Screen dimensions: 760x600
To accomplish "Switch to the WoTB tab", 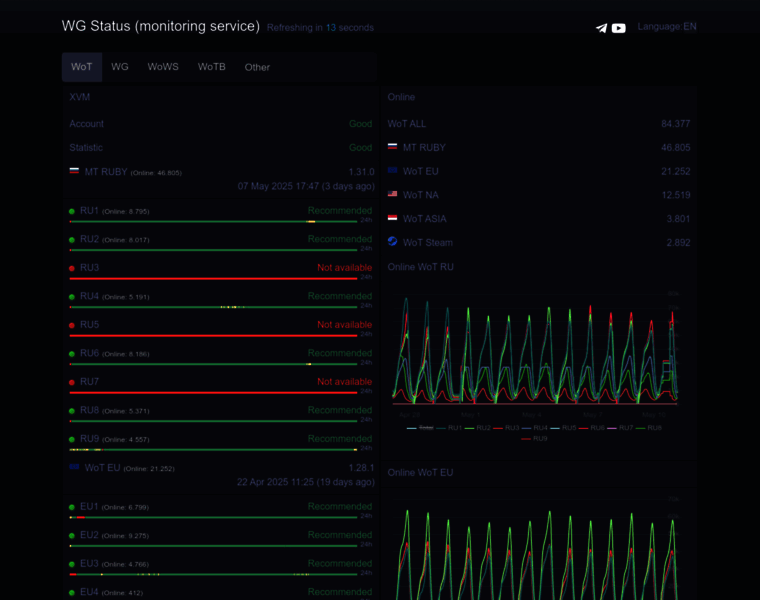I will 211,67.
